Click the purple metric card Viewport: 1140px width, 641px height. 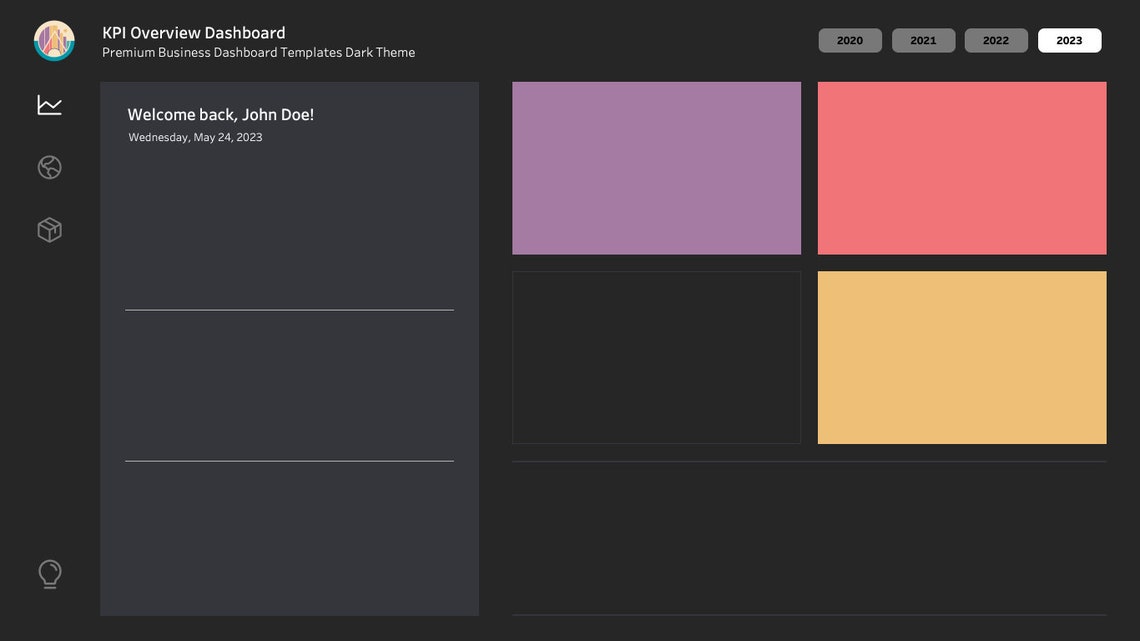click(656, 167)
